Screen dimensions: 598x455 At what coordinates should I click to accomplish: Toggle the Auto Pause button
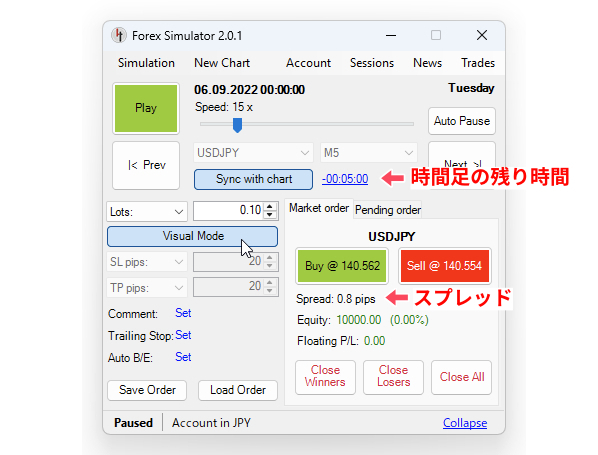coord(461,121)
